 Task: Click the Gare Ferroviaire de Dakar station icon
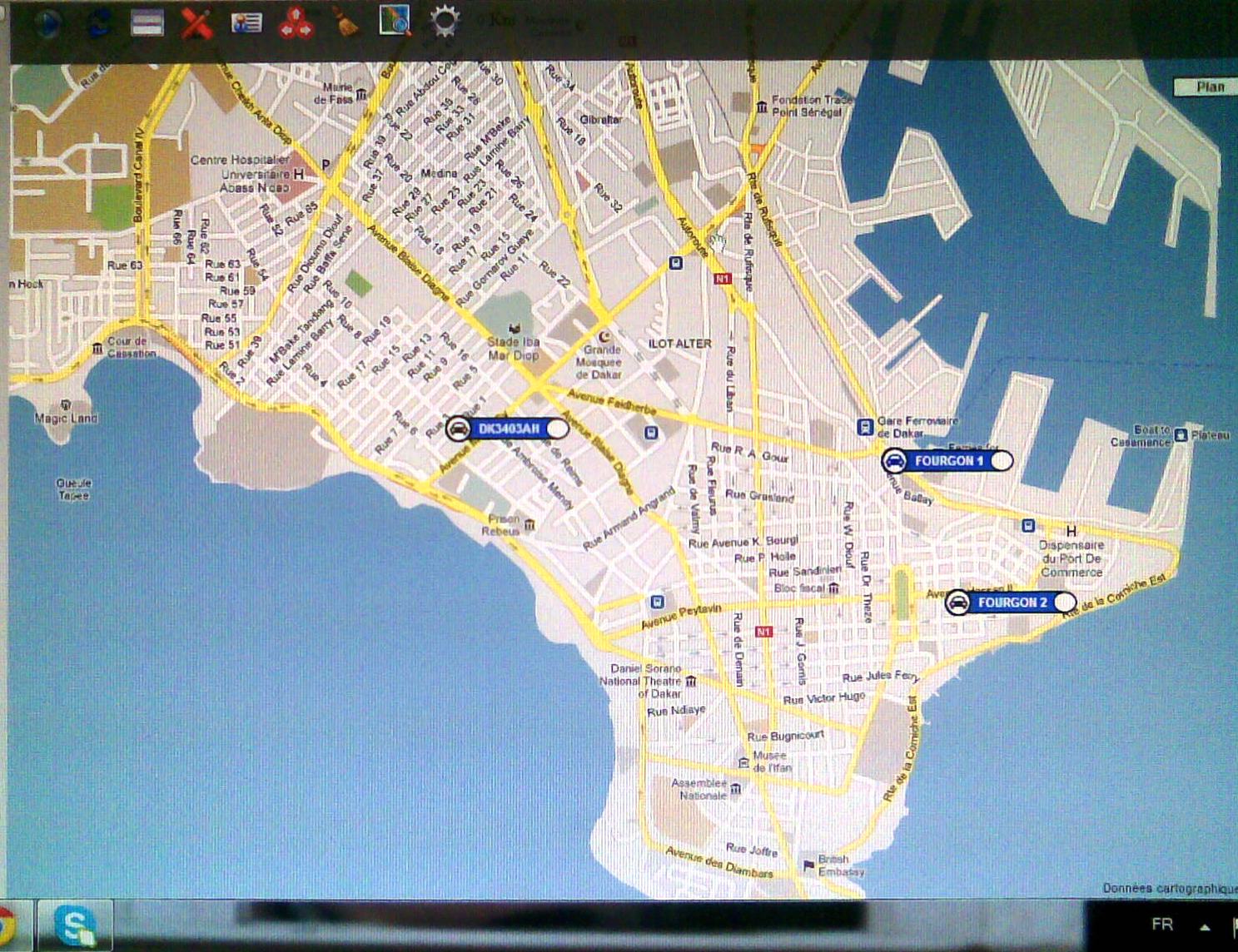click(x=865, y=427)
